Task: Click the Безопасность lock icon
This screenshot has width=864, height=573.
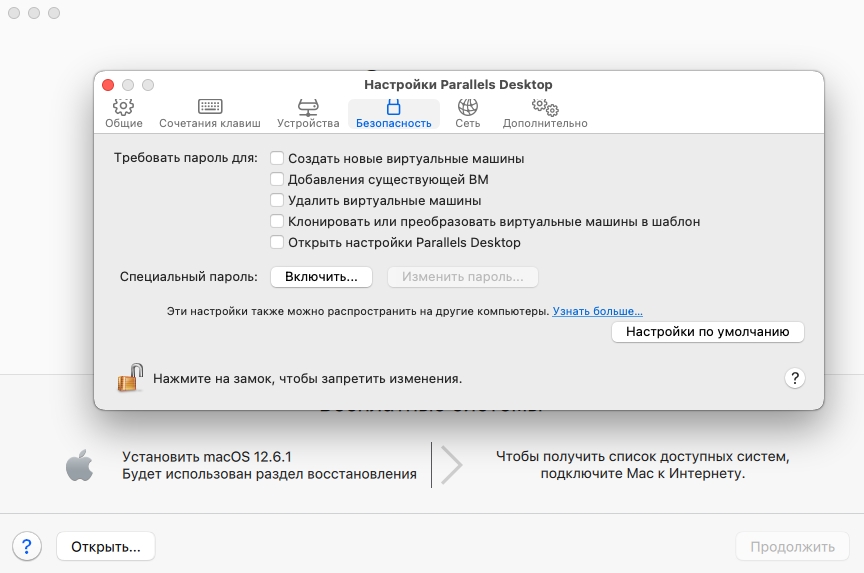Action: point(393,107)
